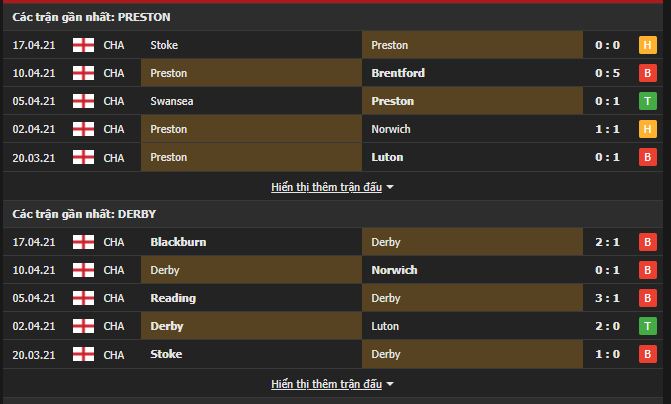The width and height of the screenshot is (671, 404).
Task: Click the red B badge for Preston–Brentford 0:5
Action: (647, 73)
